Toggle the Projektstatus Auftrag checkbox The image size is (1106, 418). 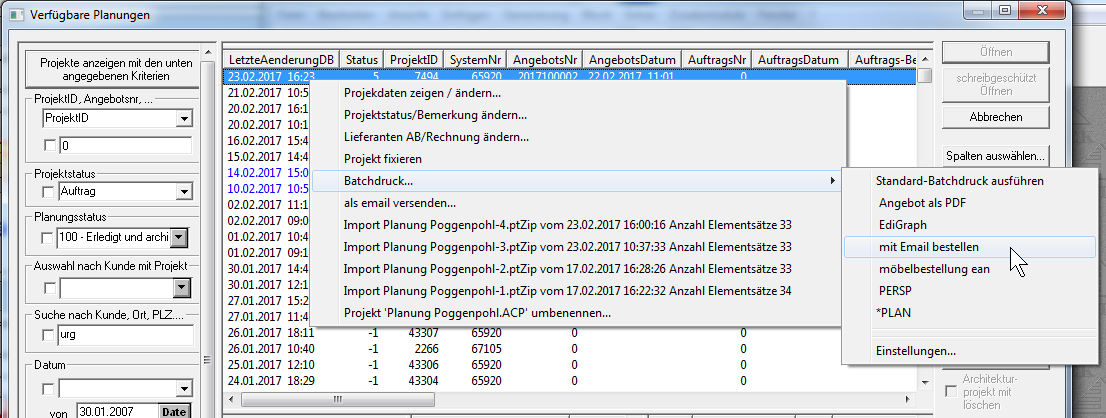pyautogui.click(x=50, y=192)
